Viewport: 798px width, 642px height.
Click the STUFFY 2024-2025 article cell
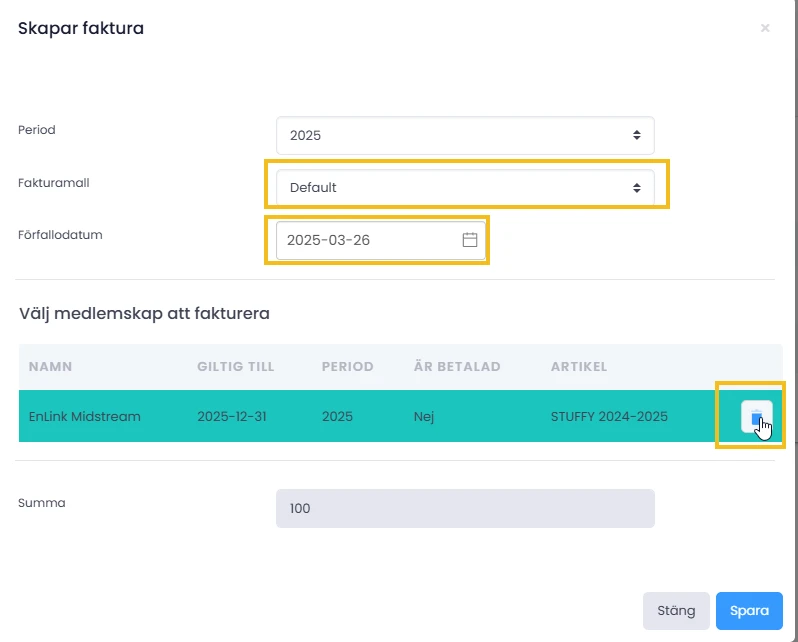click(x=609, y=416)
